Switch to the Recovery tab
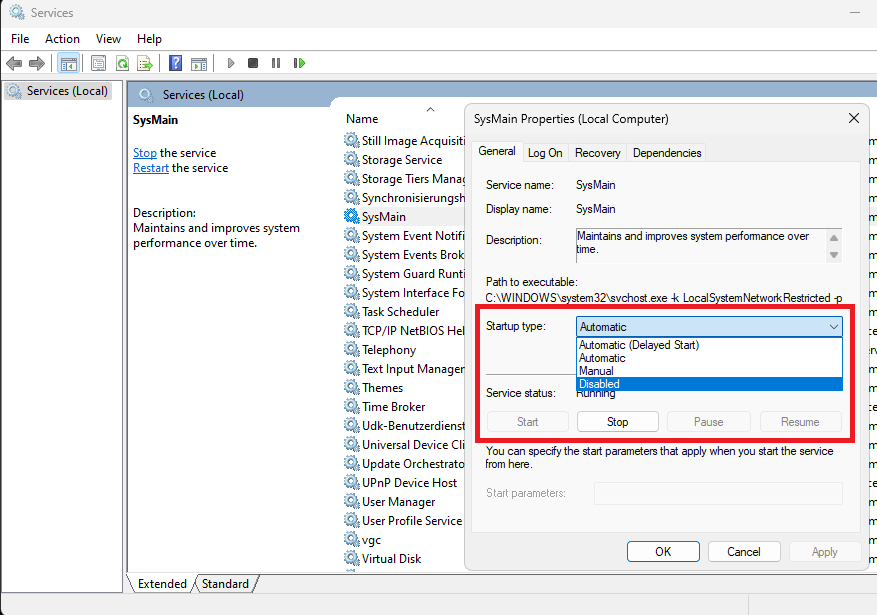 tap(597, 152)
